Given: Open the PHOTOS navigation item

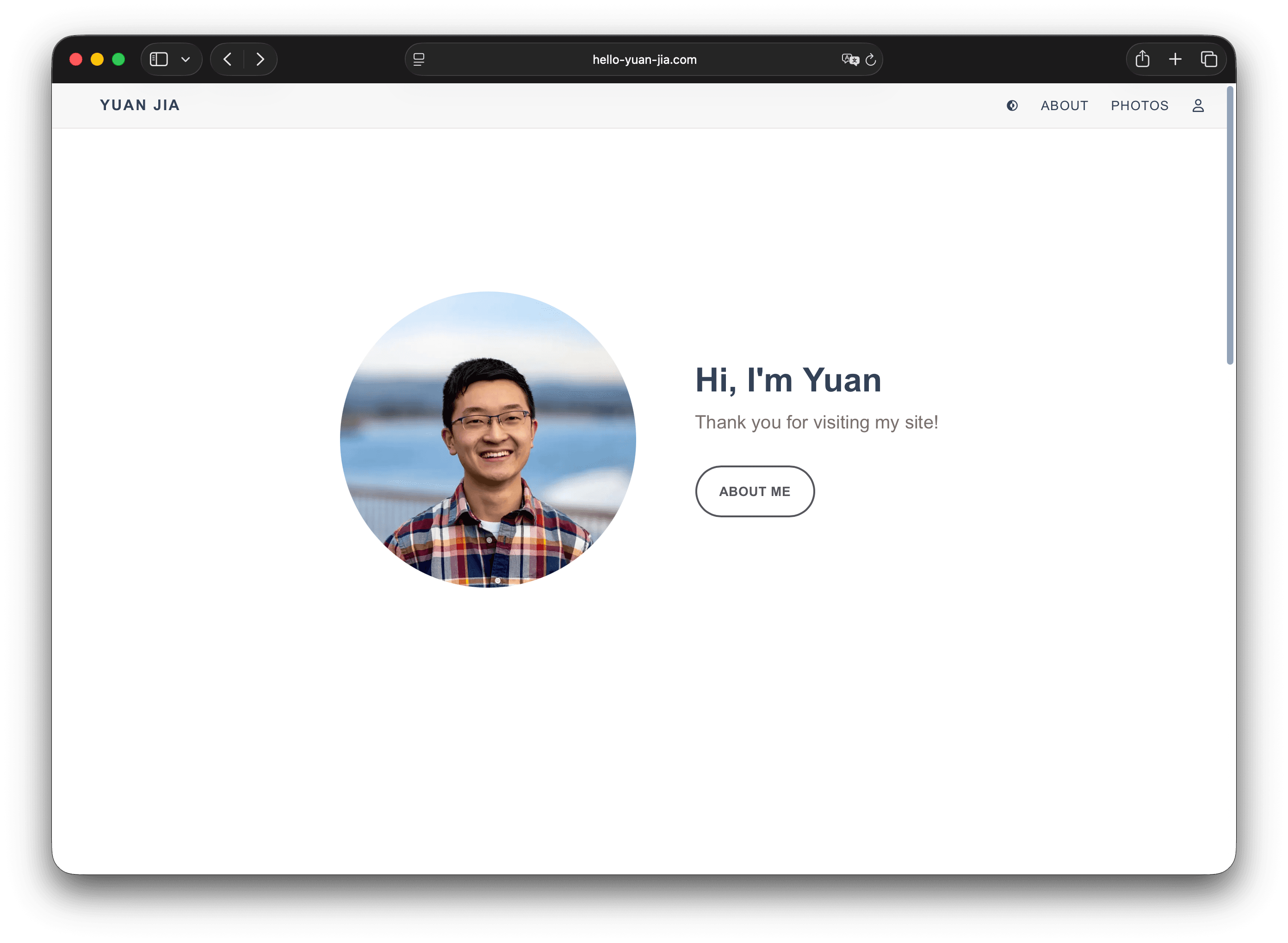Looking at the screenshot, I should [1139, 105].
